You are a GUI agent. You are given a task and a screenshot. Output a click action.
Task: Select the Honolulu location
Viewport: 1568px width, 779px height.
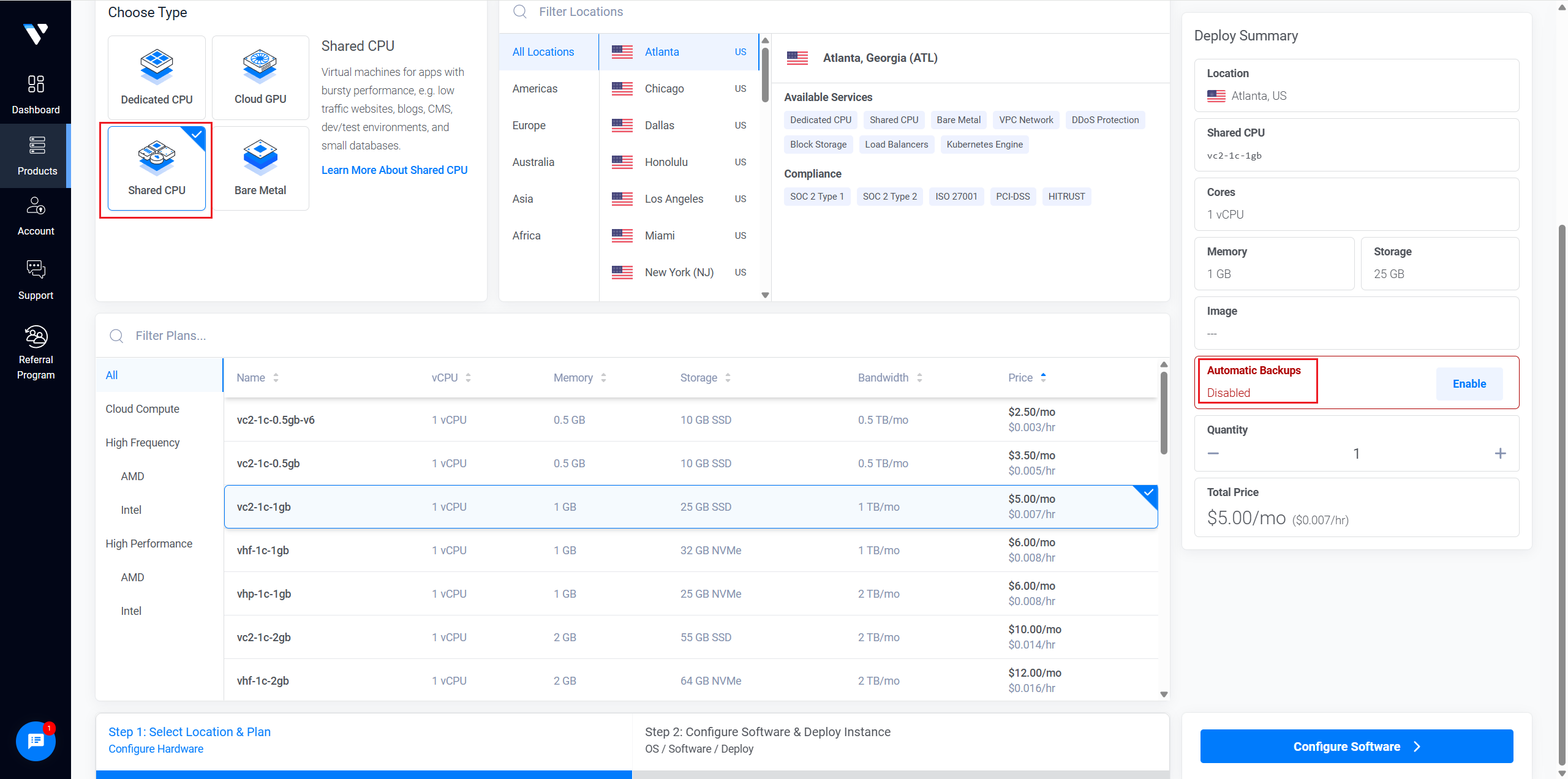click(x=679, y=162)
